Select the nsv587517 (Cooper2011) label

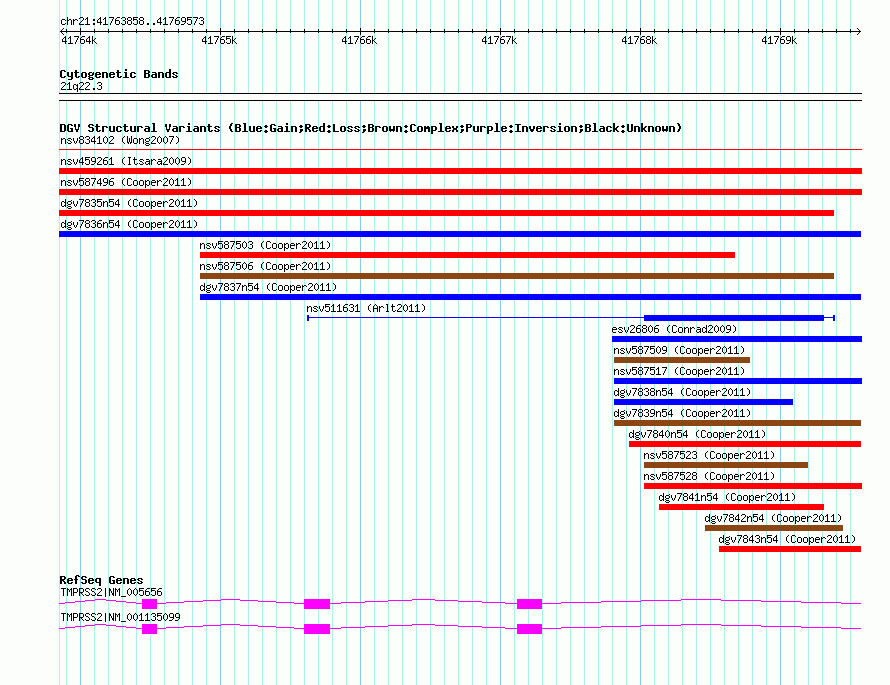pos(679,371)
